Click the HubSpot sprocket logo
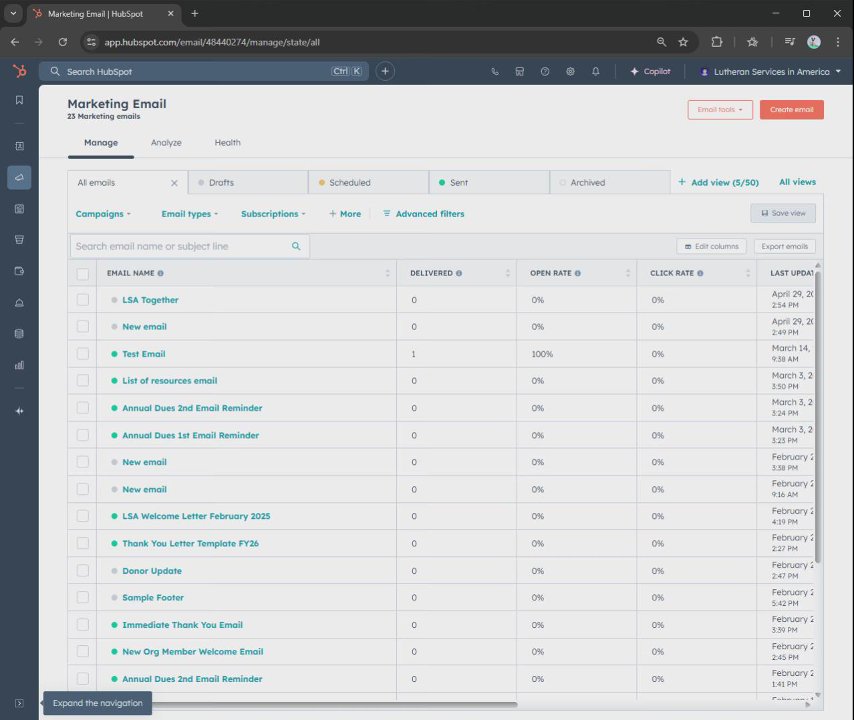Screen dimensions: 854x720 (x=19, y=72)
